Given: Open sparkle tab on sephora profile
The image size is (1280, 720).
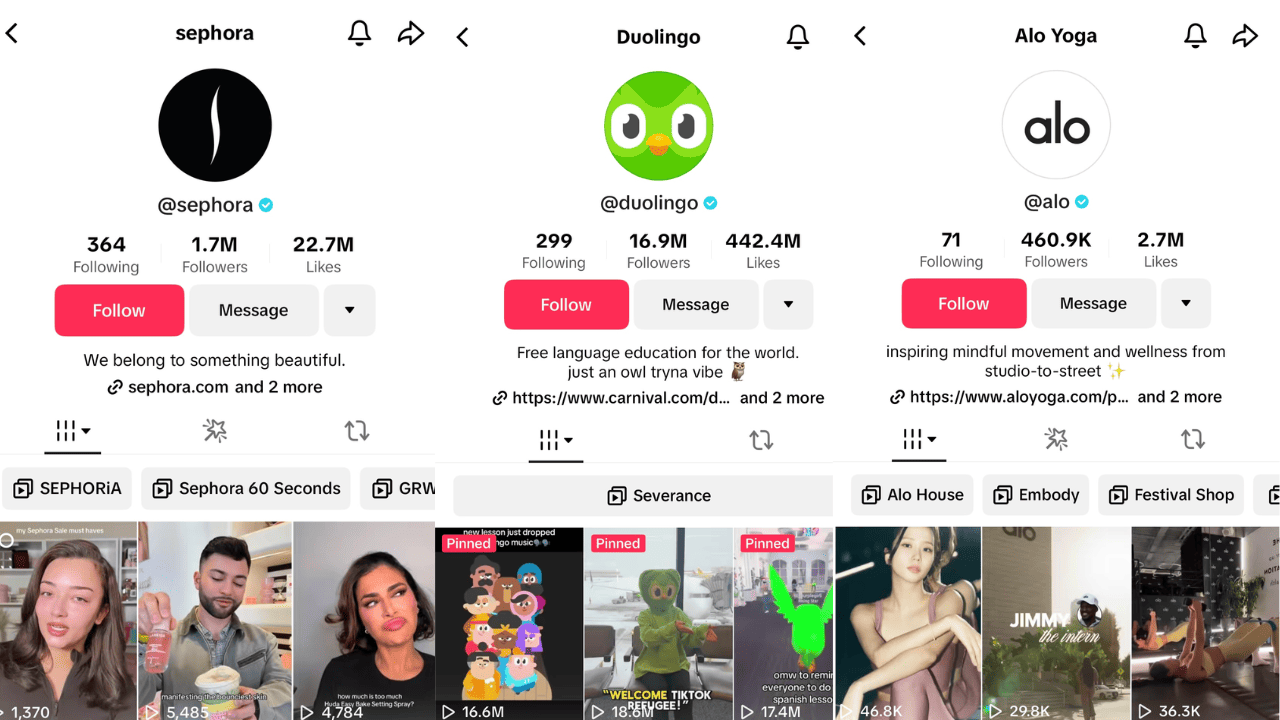Looking at the screenshot, I should tap(215, 430).
